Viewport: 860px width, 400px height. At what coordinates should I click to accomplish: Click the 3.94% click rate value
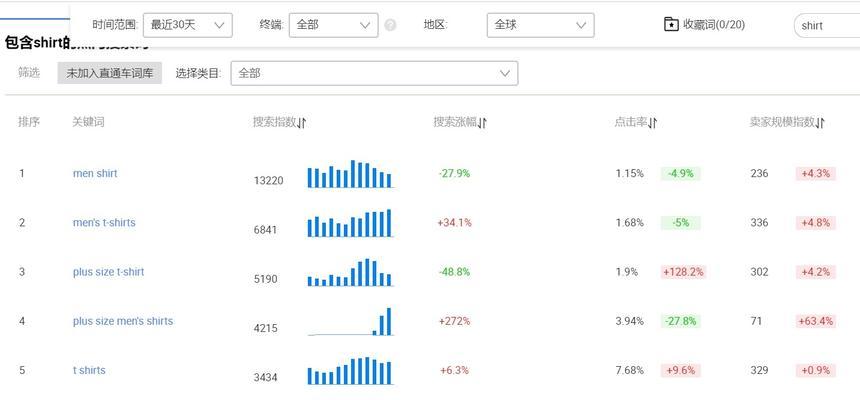(630, 321)
